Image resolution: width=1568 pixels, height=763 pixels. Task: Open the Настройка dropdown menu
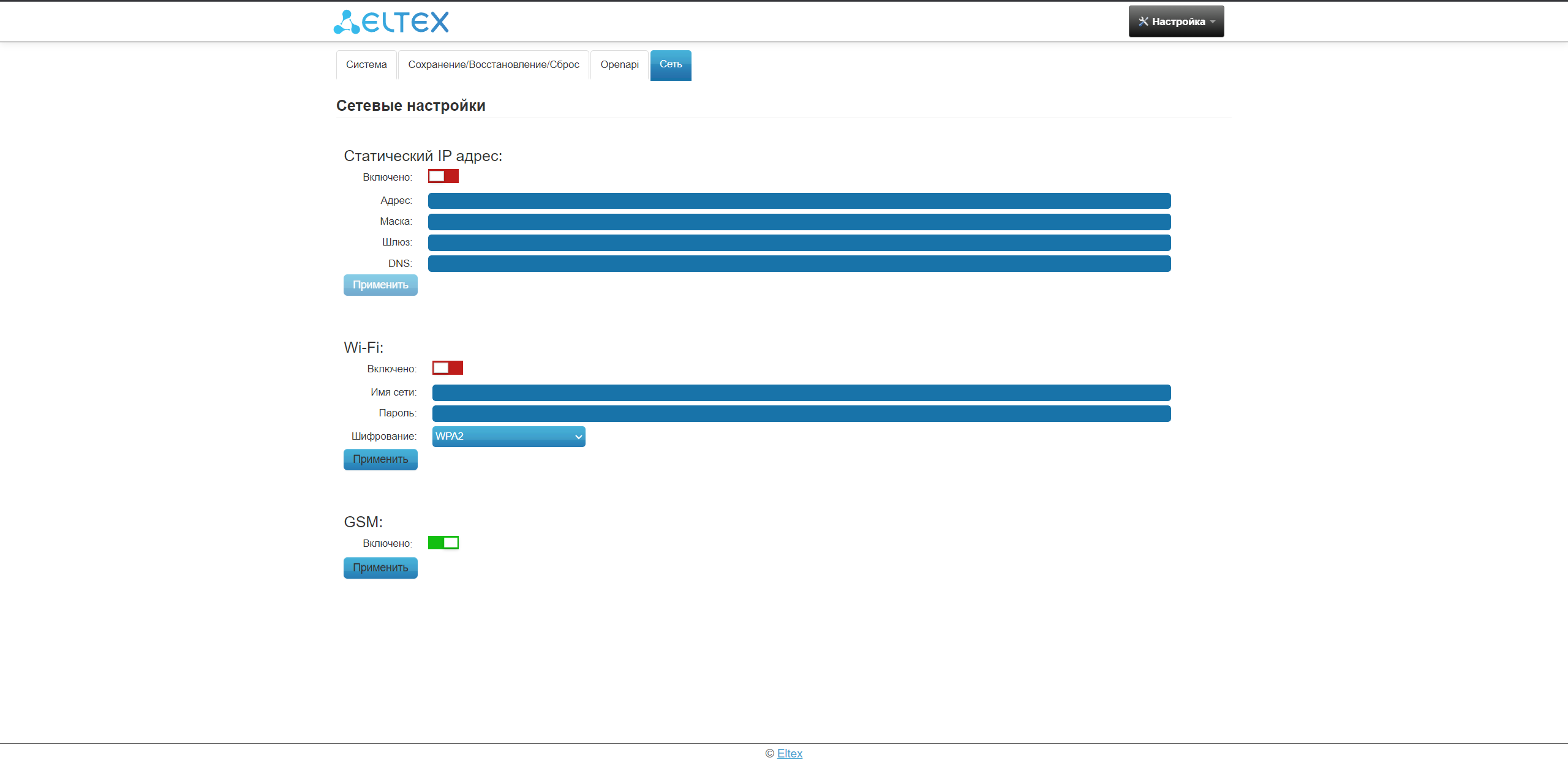tap(1176, 21)
